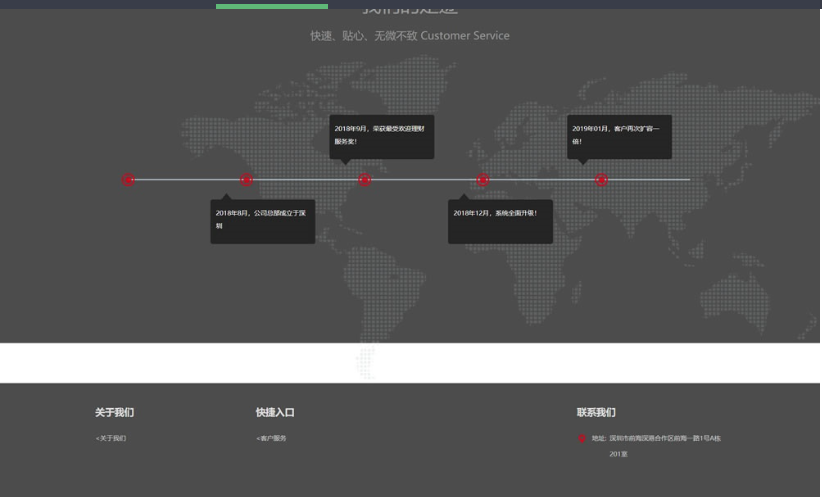The width and height of the screenshot is (822, 497).
Task: Click the red marker for 2018年12月 milestone
Action: (483, 180)
